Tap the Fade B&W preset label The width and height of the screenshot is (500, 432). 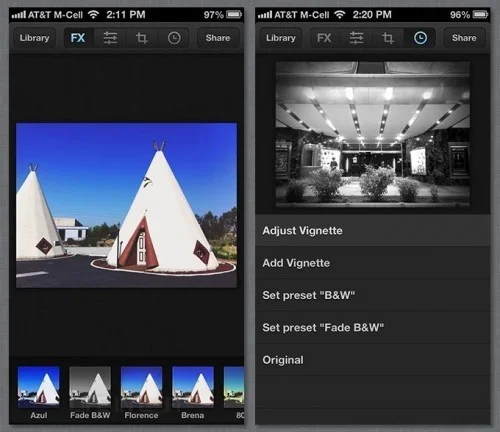point(90,415)
